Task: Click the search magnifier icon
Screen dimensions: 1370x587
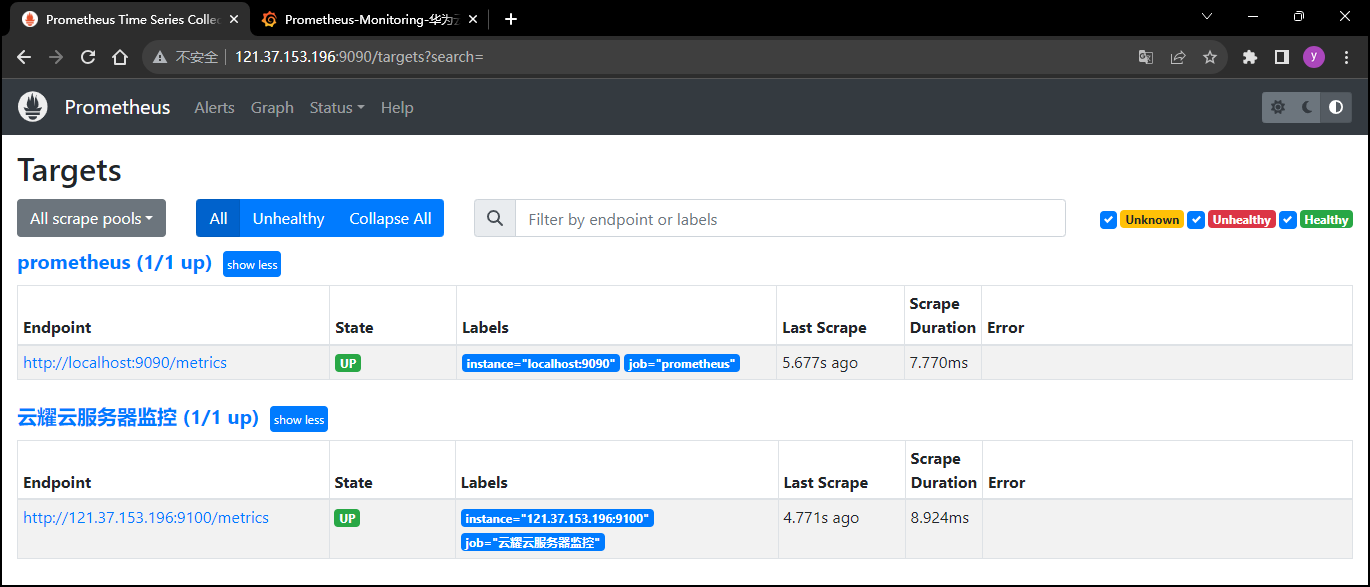Action: point(495,218)
